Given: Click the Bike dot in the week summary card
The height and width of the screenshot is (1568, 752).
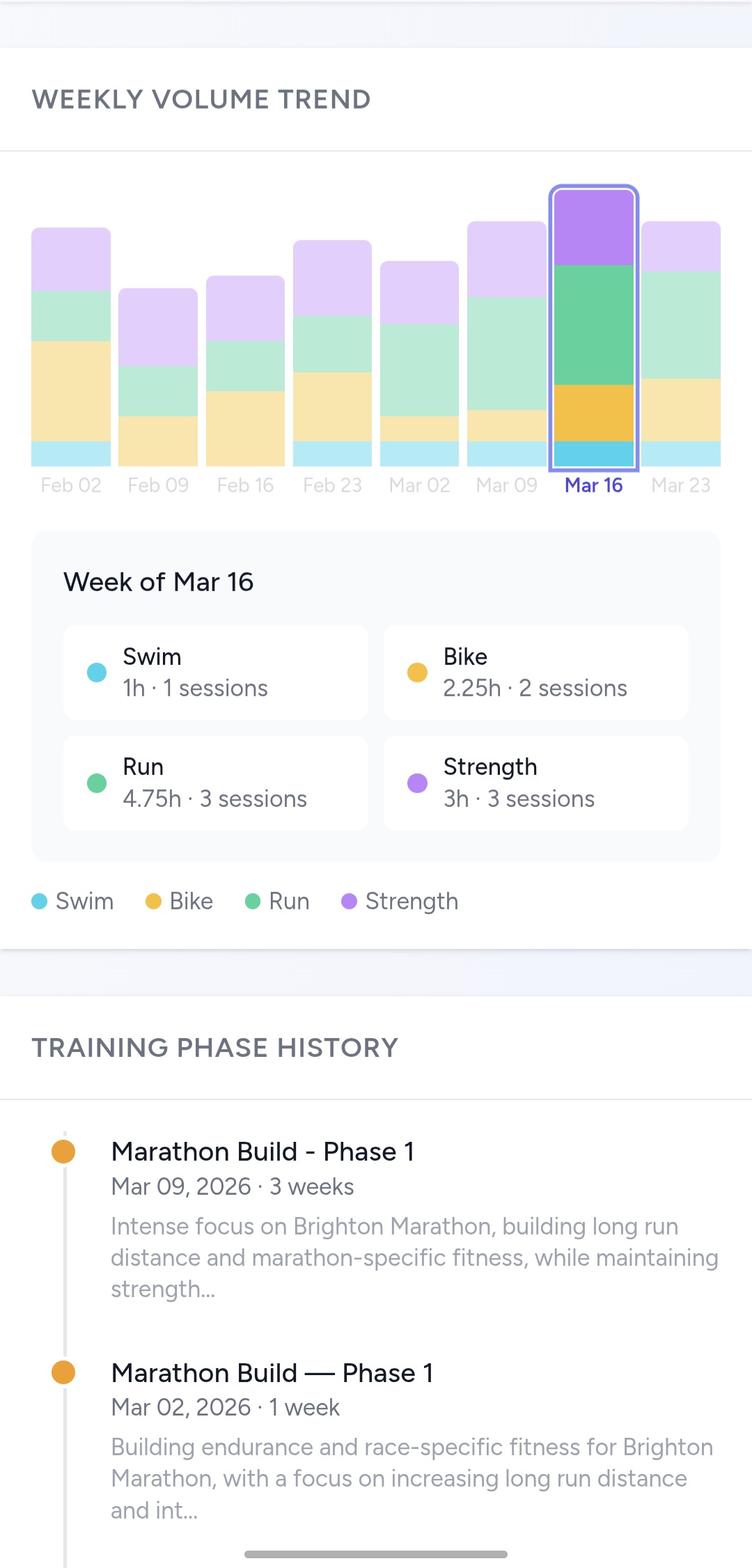Looking at the screenshot, I should (x=416, y=673).
